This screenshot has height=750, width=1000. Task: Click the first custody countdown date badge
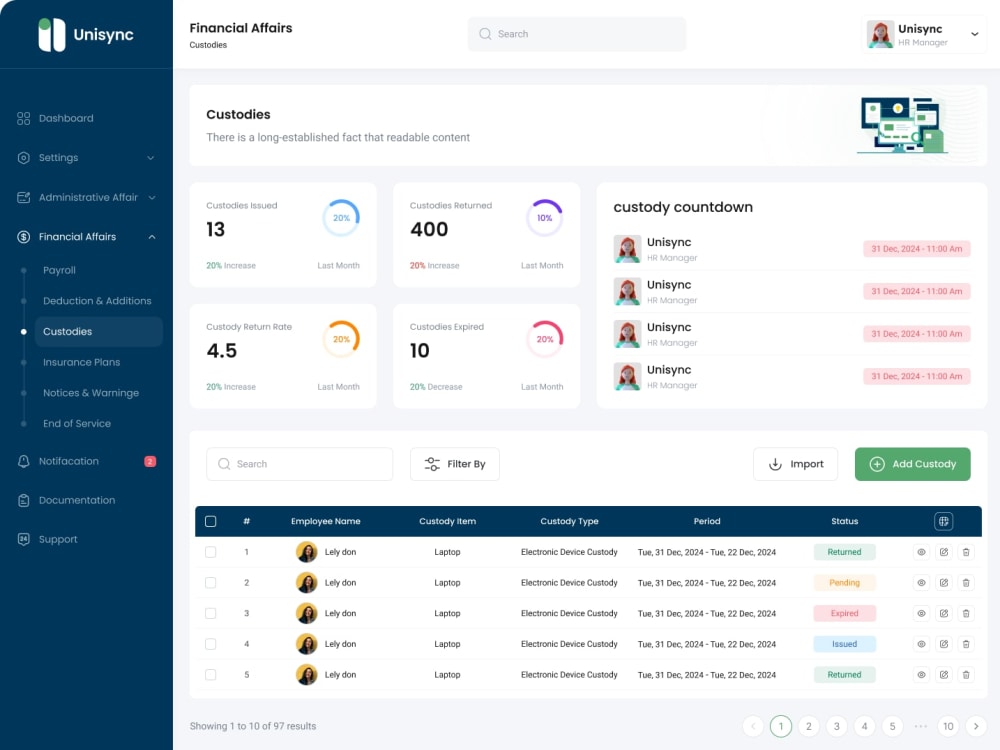916,249
